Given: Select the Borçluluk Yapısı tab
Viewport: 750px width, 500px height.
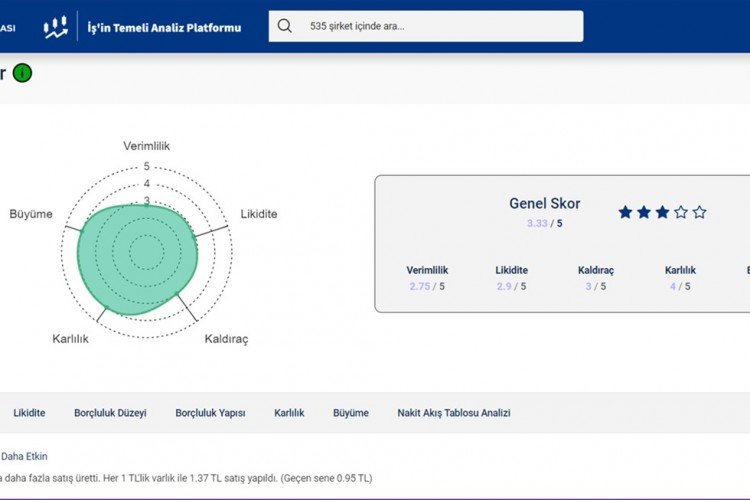Looking at the screenshot, I should click(210, 413).
